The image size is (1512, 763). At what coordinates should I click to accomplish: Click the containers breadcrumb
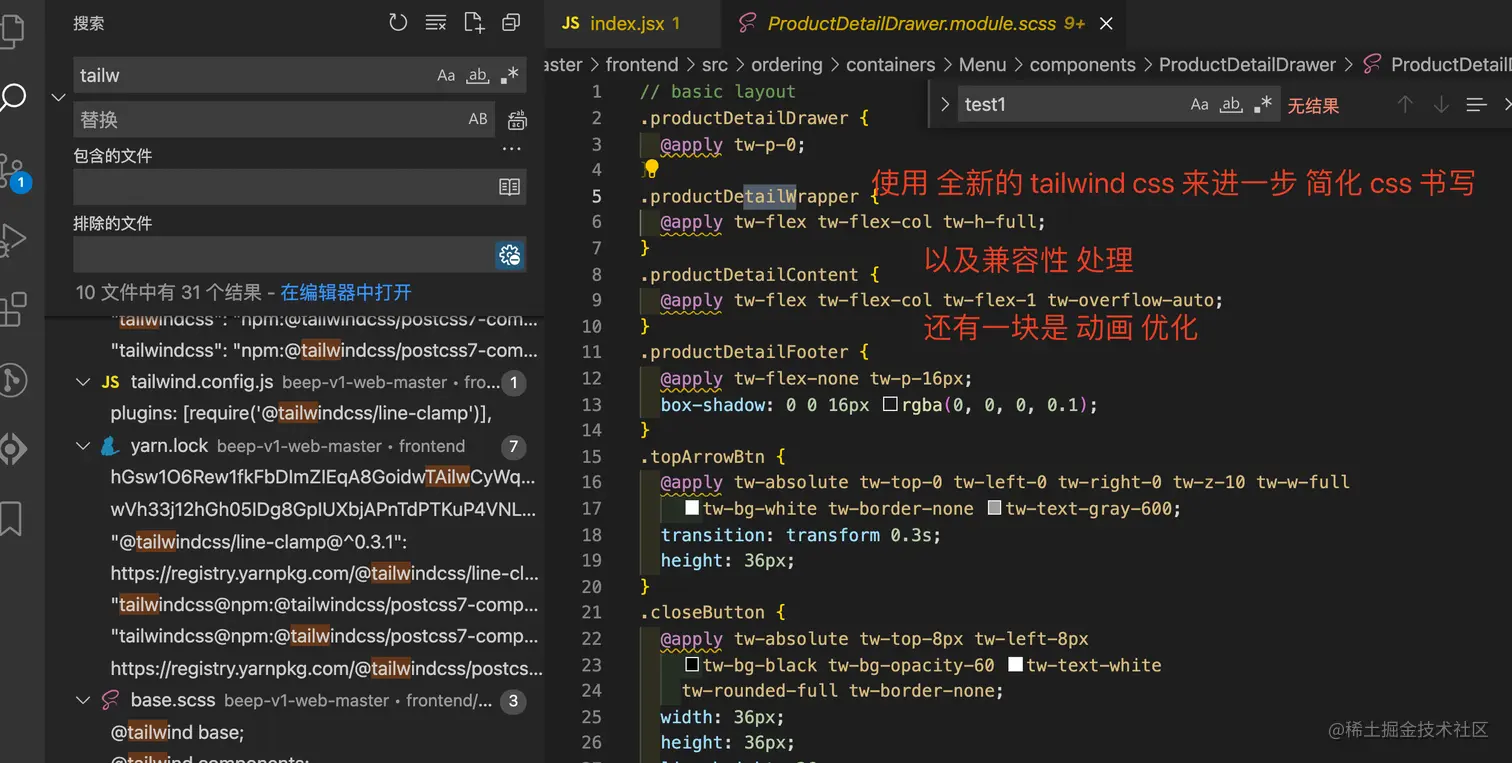click(891, 65)
